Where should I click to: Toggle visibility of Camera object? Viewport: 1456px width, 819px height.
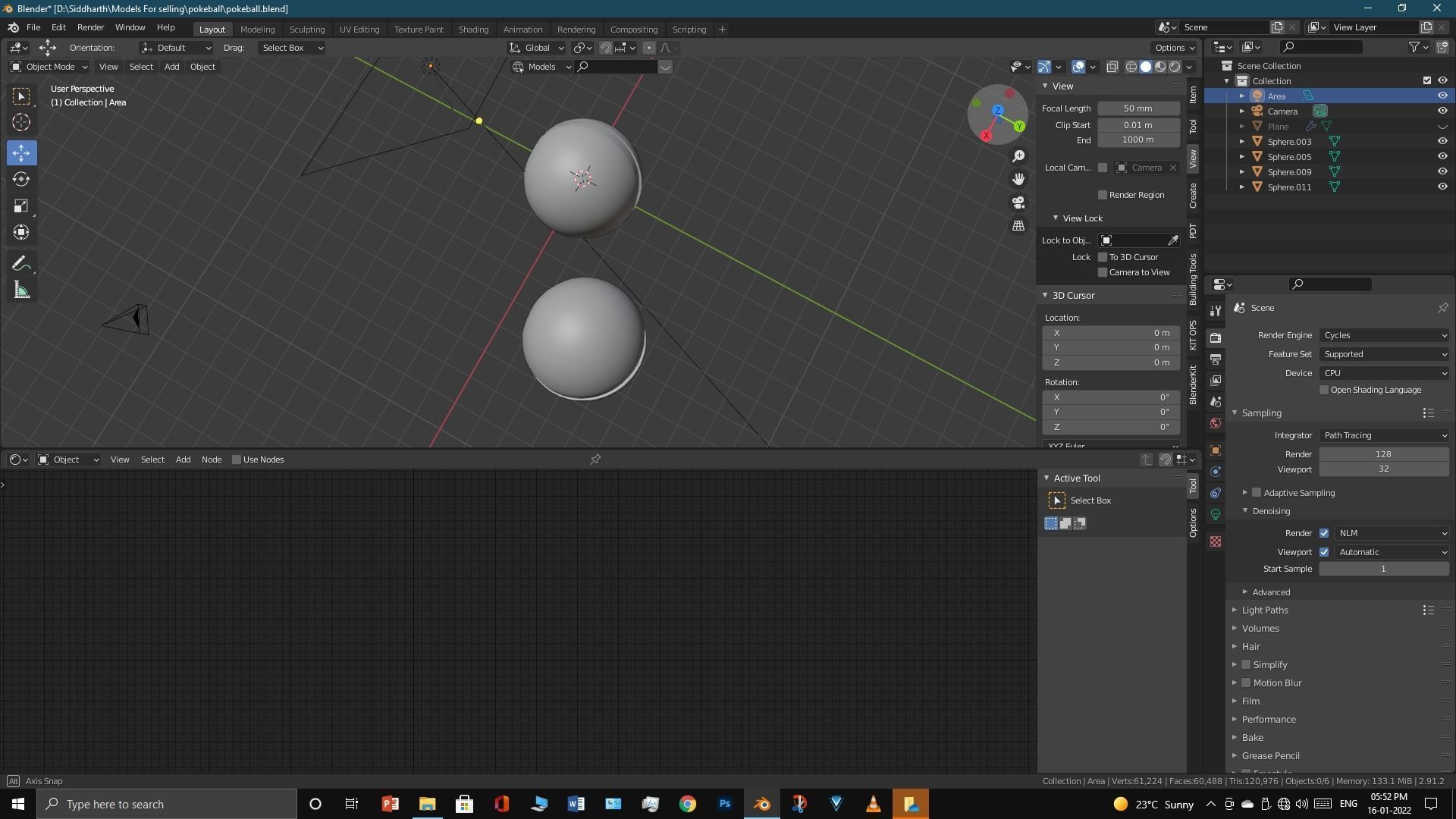1442,111
